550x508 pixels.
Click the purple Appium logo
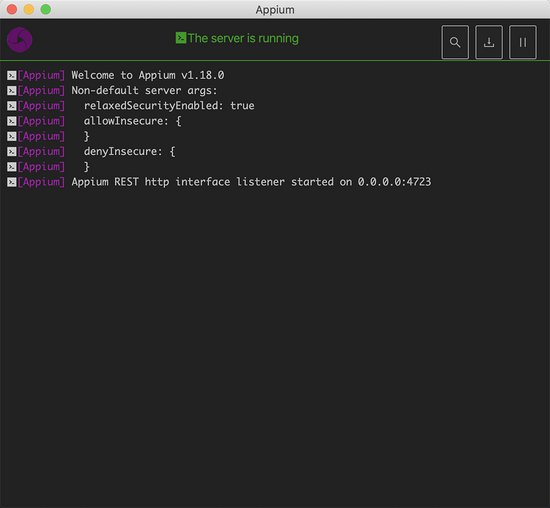pyautogui.click(x=20, y=40)
